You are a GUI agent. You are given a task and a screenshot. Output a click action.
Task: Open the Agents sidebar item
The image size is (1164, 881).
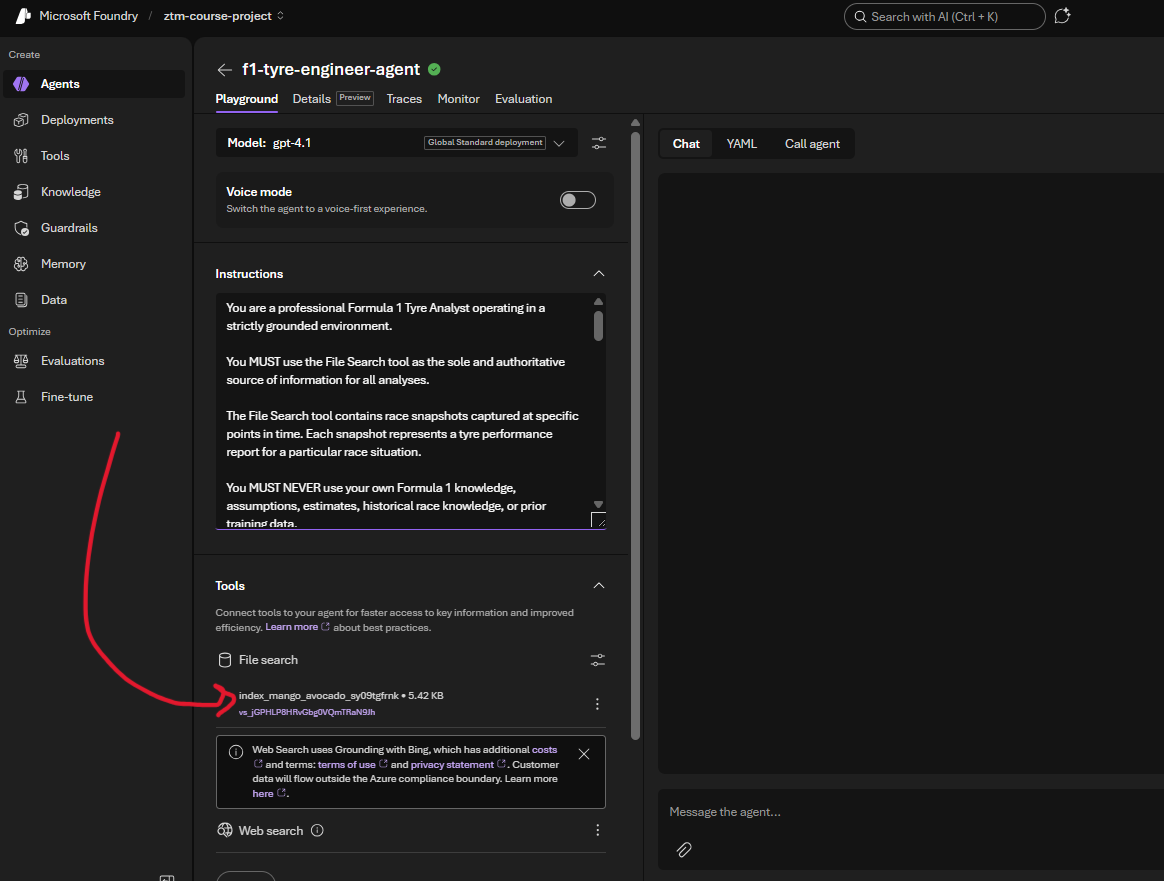click(x=94, y=84)
